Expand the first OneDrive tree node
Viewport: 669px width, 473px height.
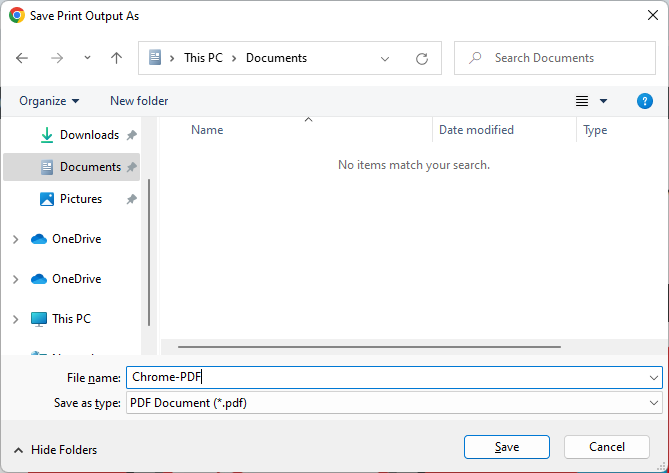tap(15, 239)
